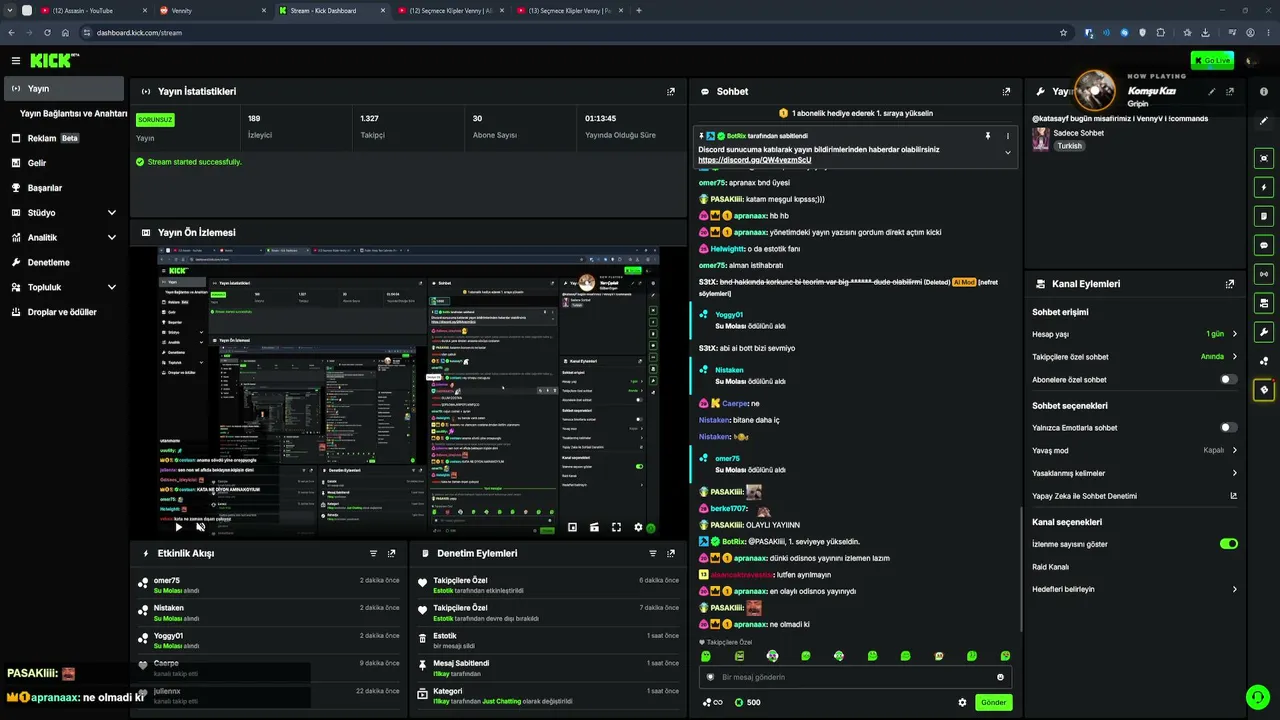Screen dimensions: 1280x720
Task: Open the hamburger menu beside Kick logo
Action: (15, 61)
